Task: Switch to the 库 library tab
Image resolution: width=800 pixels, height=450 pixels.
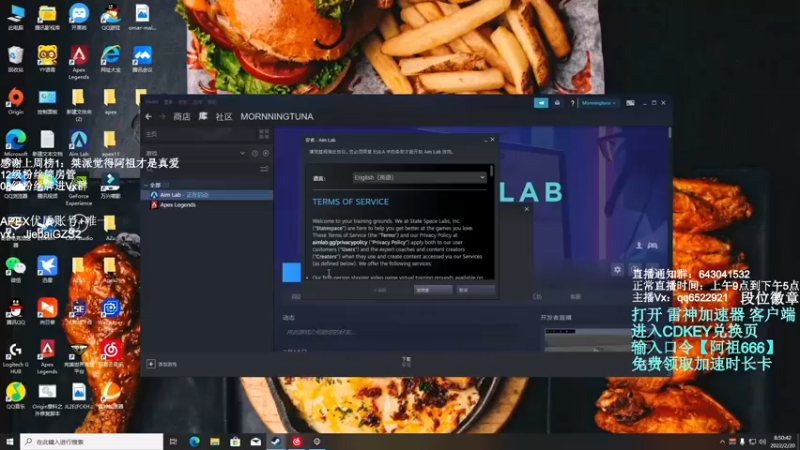Action: (x=203, y=116)
